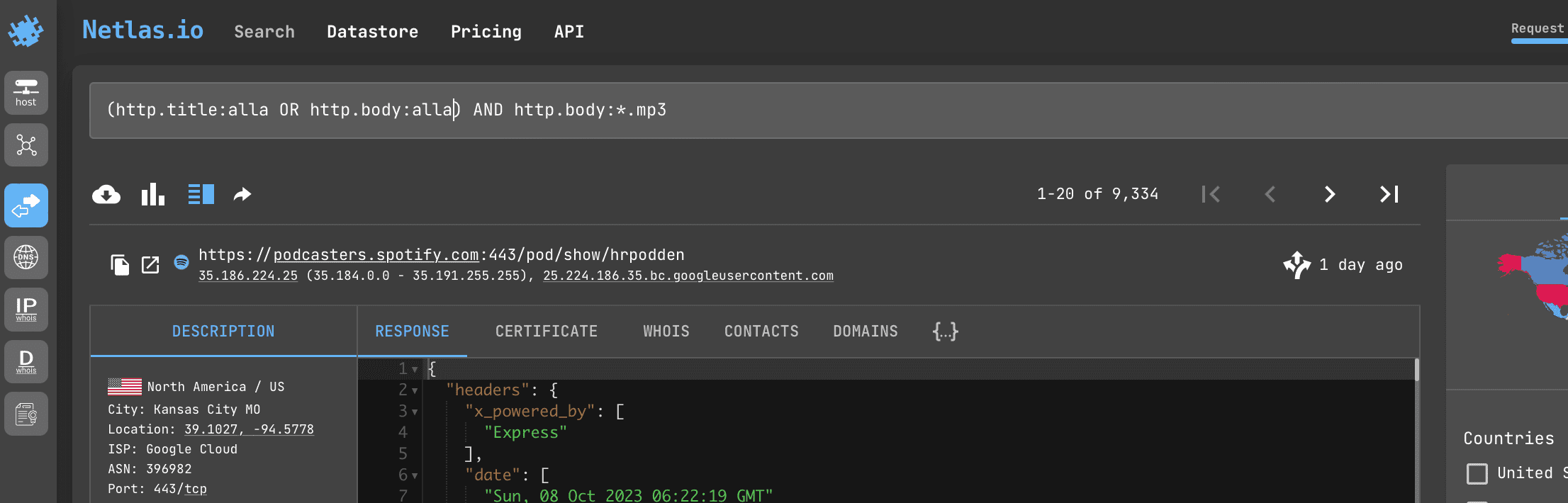Switch to the CONTACTS tab

761,331
